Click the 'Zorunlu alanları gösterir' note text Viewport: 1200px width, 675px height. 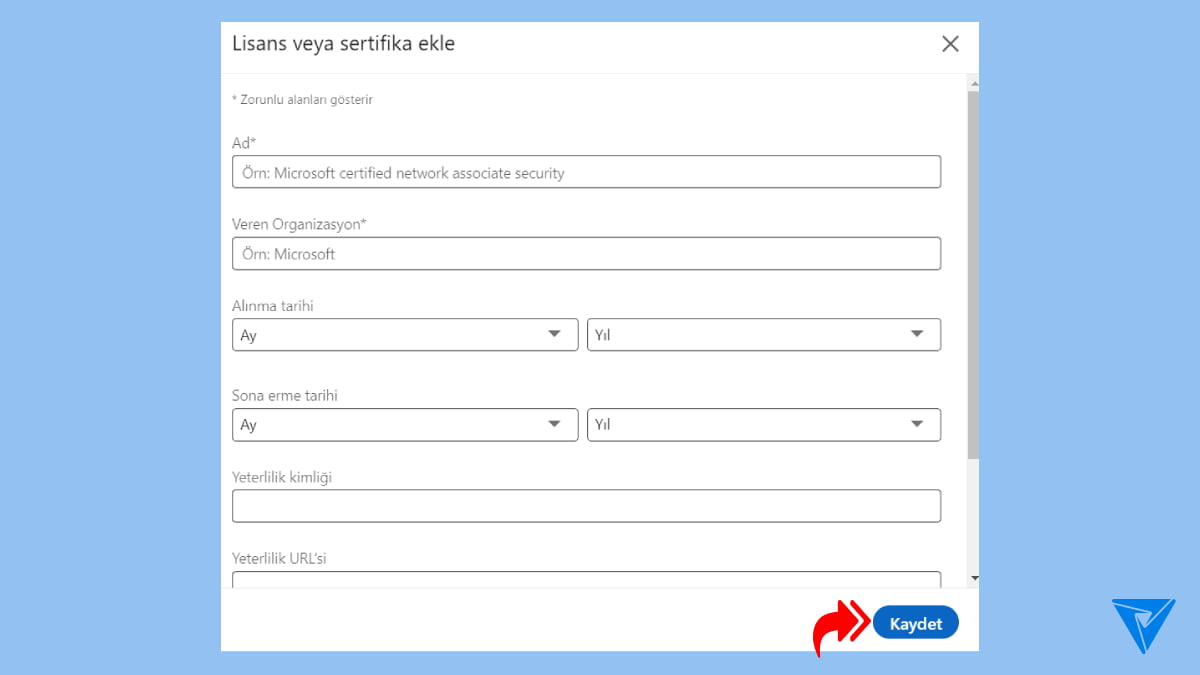(304, 100)
